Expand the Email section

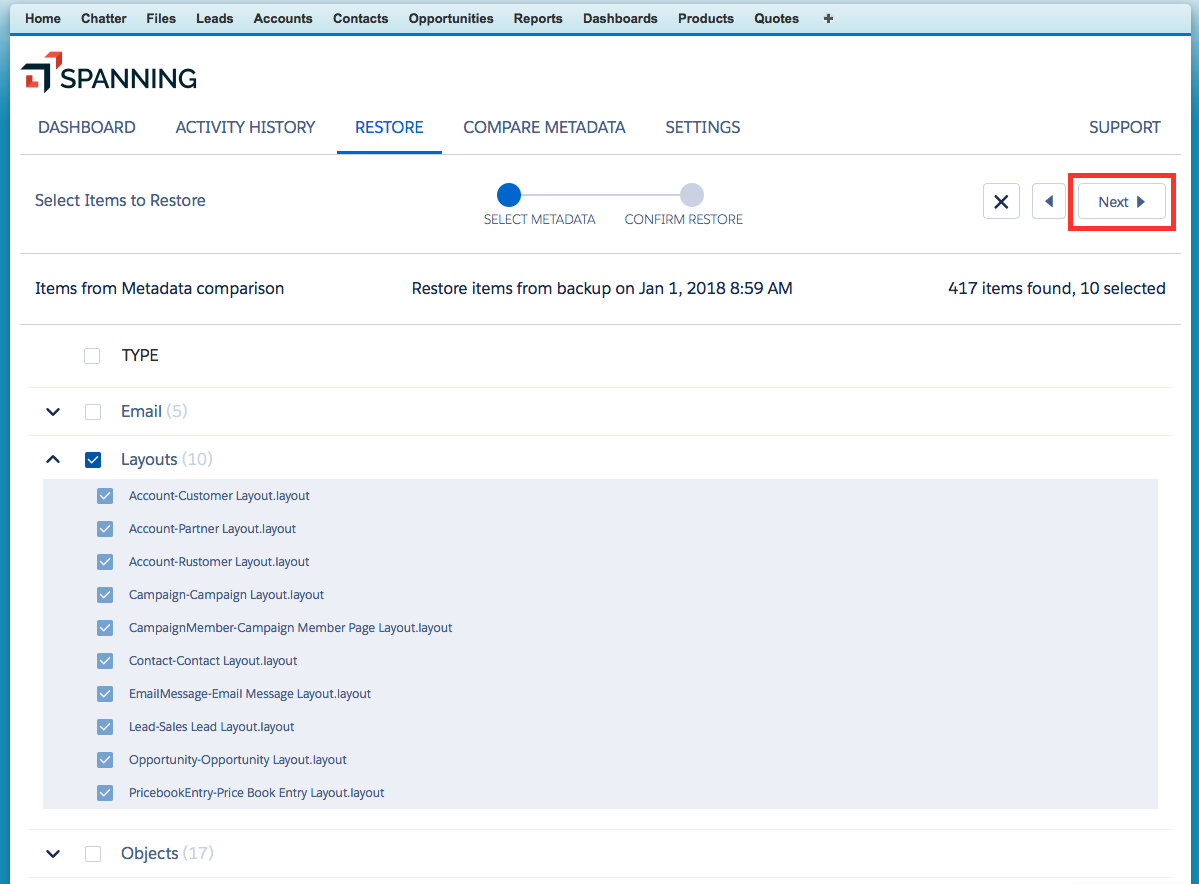point(53,411)
